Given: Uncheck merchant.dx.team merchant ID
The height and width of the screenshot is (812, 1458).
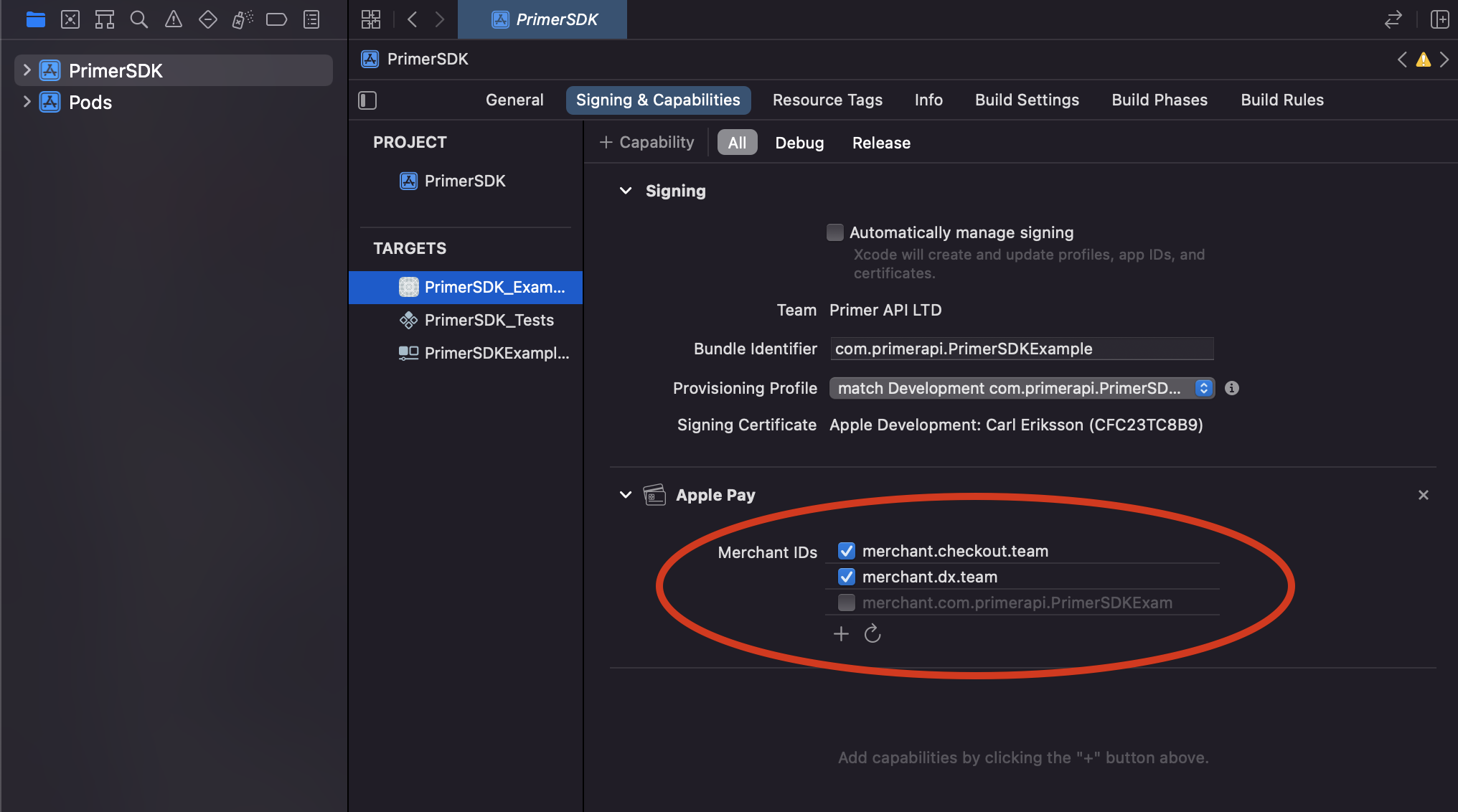Looking at the screenshot, I should pos(847,577).
